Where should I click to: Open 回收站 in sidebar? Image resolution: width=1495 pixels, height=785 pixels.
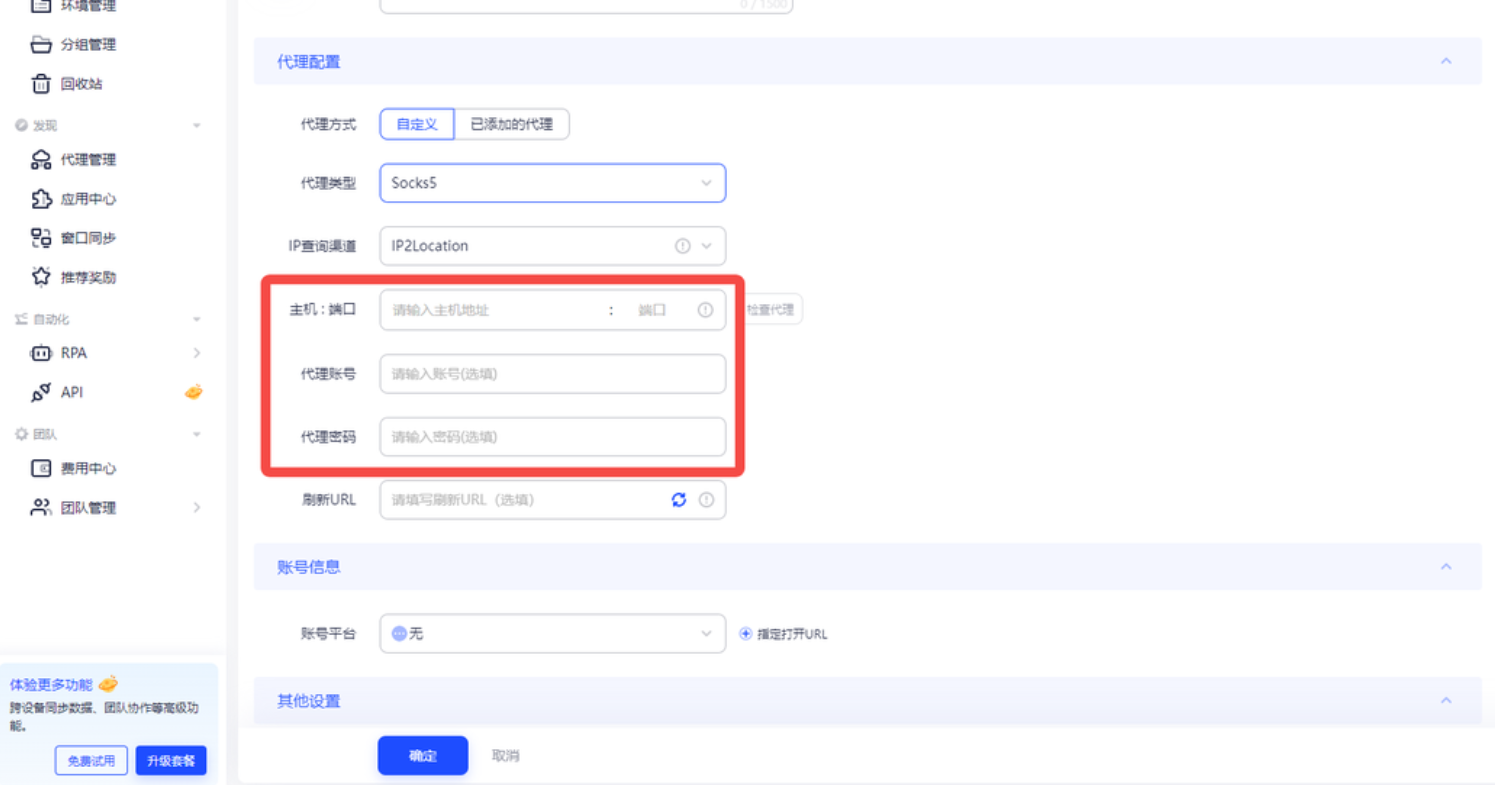pos(81,84)
